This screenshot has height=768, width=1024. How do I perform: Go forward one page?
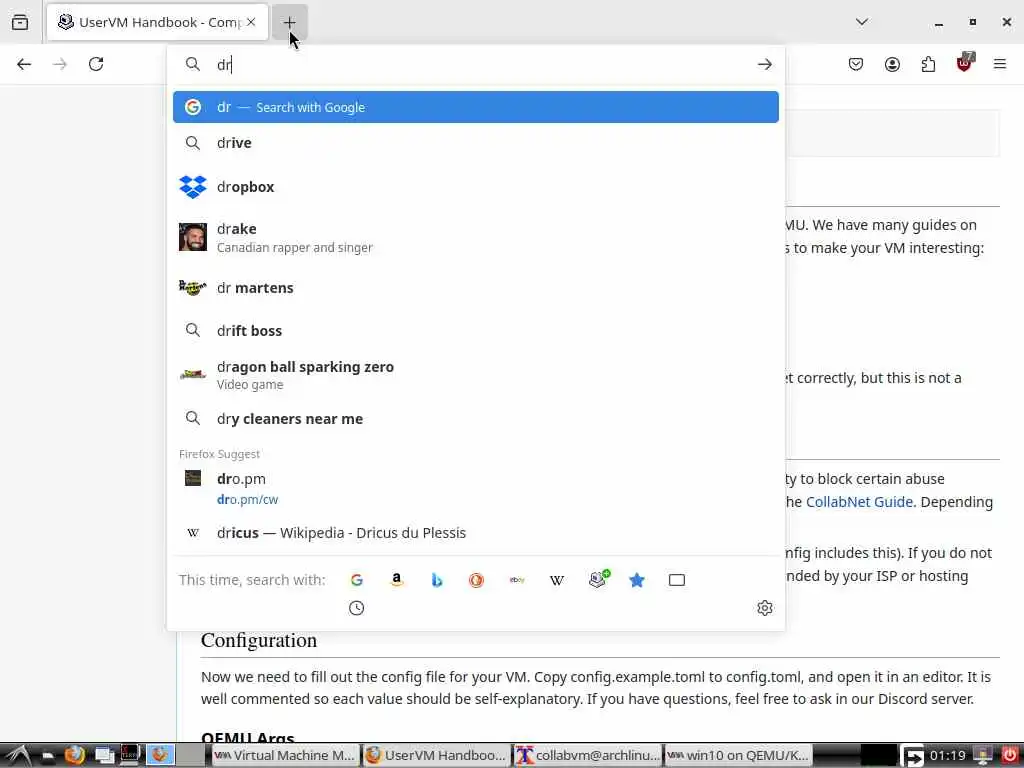[60, 64]
